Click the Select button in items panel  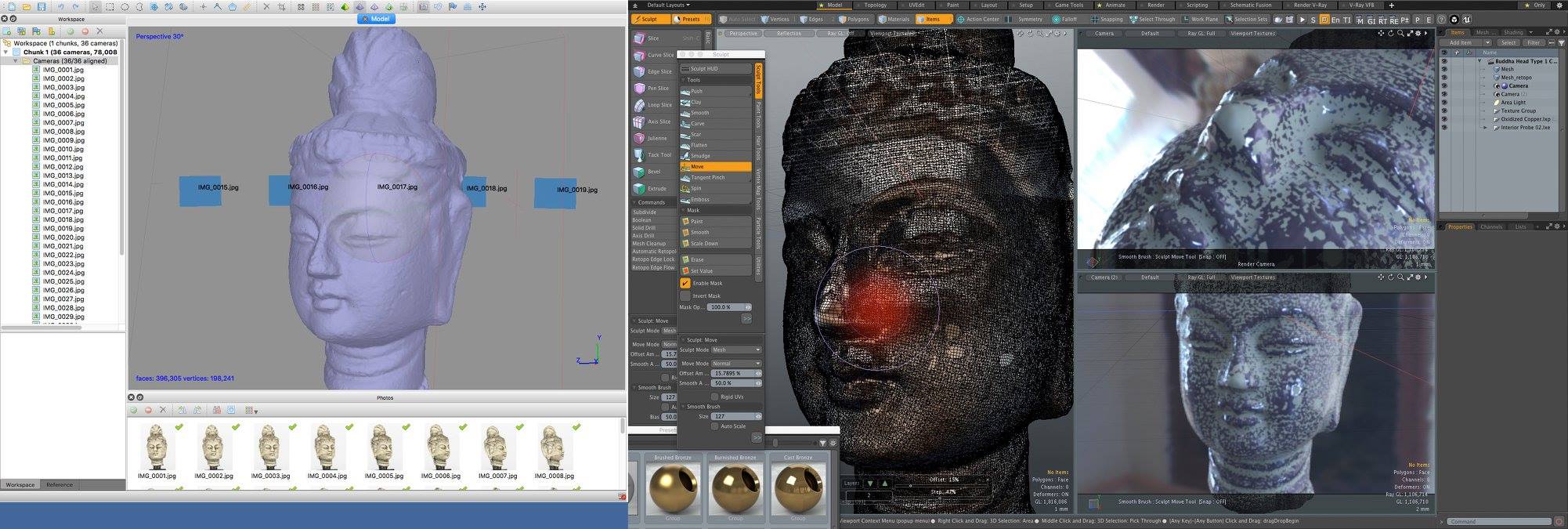pos(1508,43)
